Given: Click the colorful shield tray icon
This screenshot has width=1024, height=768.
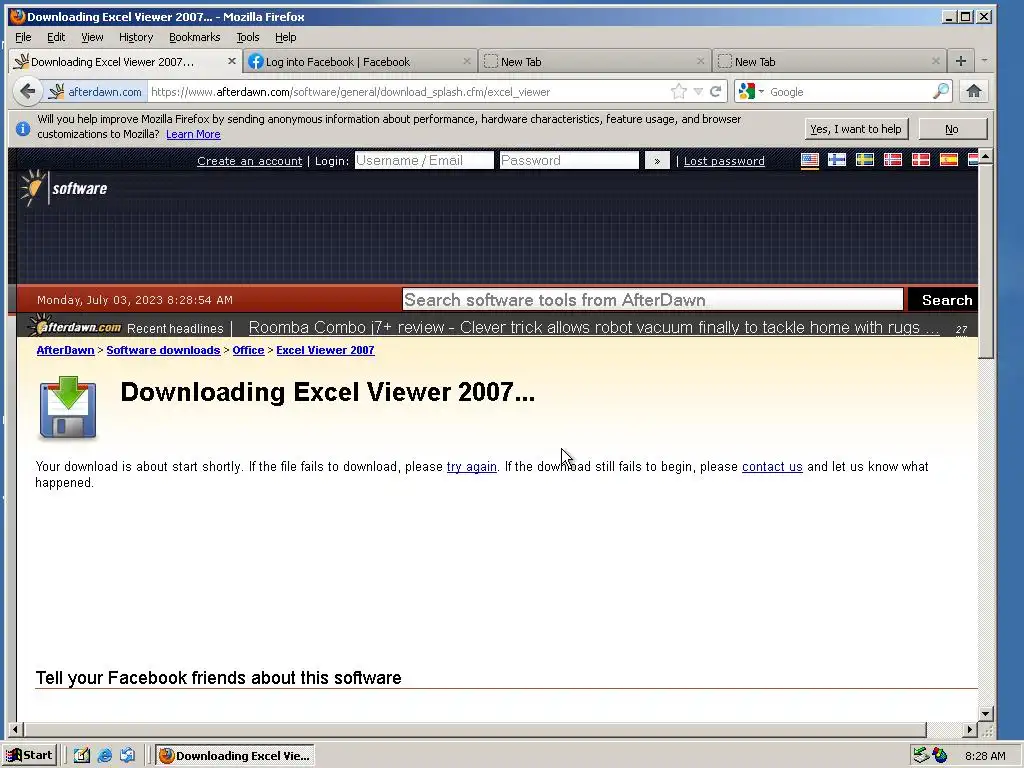Looking at the screenshot, I should point(940,755).
